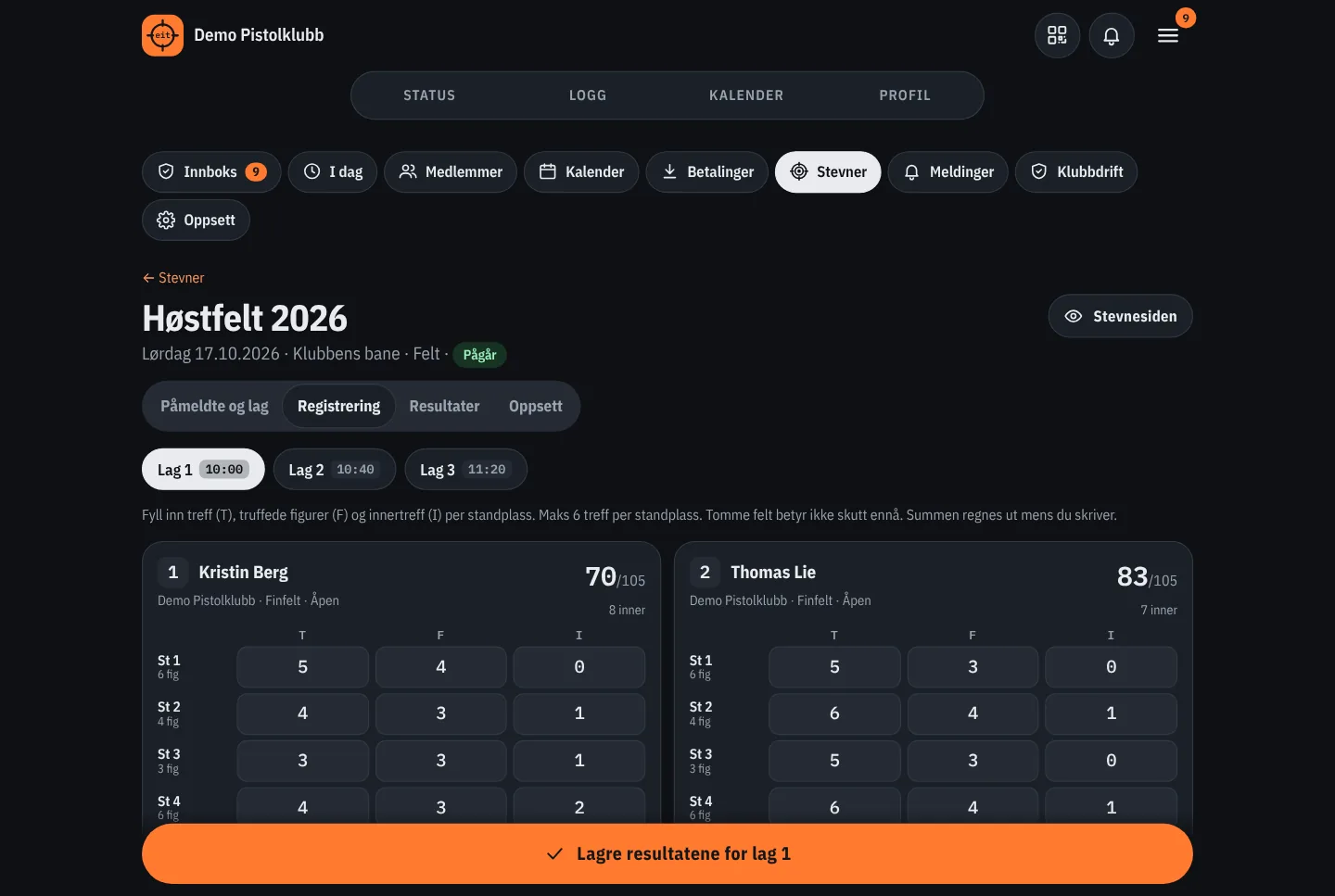Switch to the Påmeldte og lag tab

point(214,406)
